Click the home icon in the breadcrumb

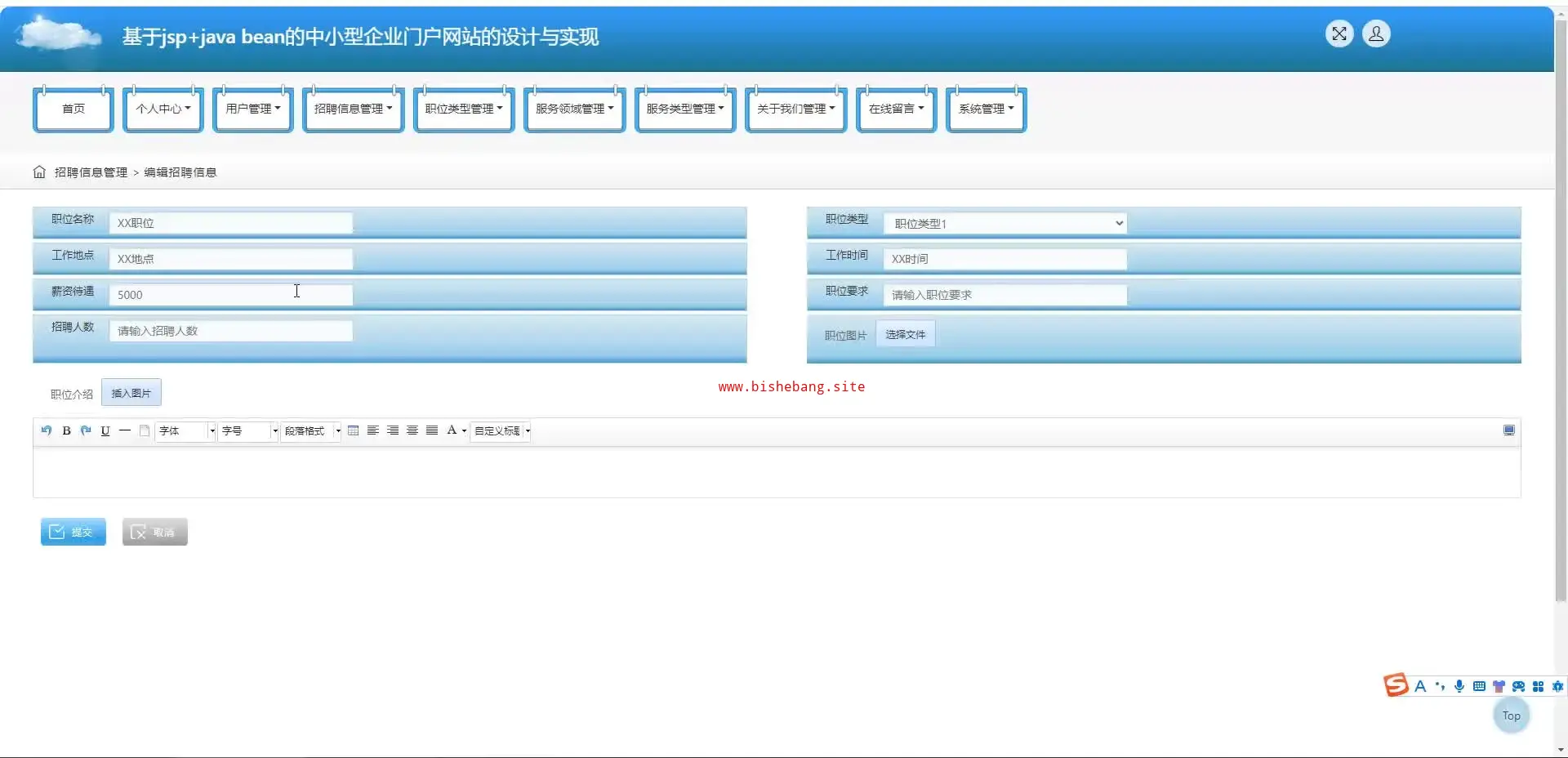click(39, 172)
